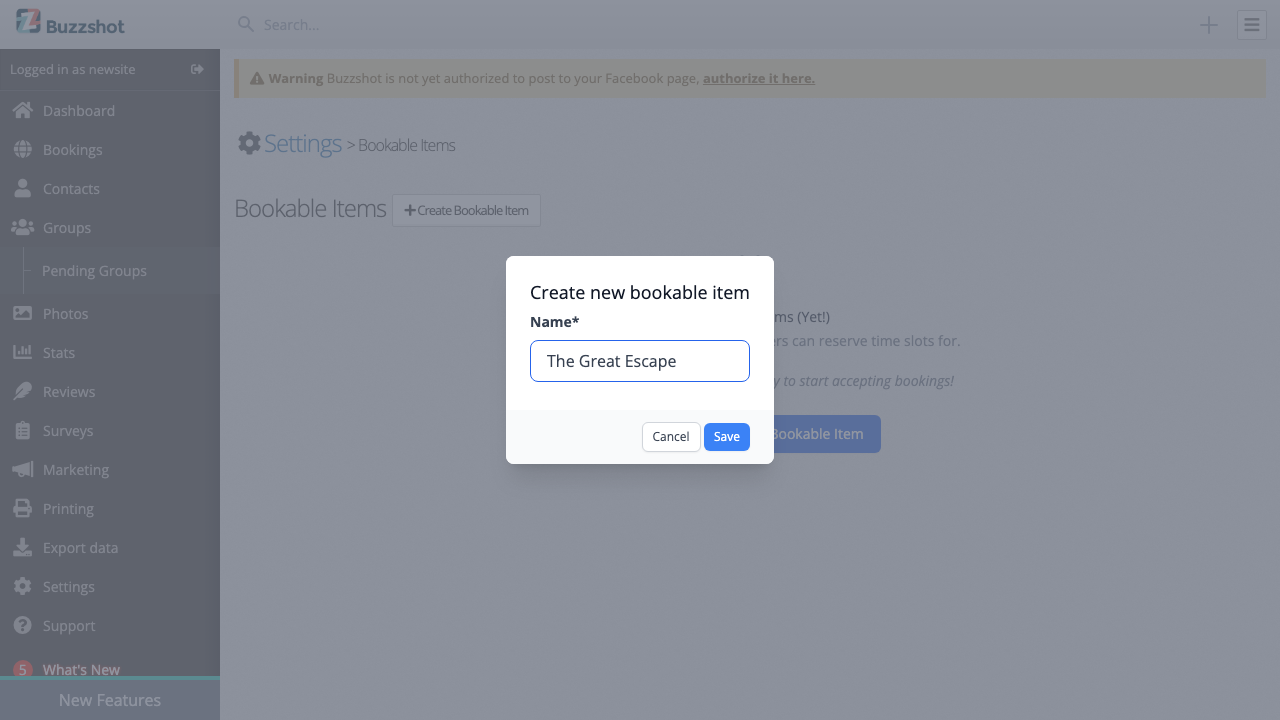This screenshot has height=720, width=1280.
Task: Click the 'Create new bookable item' title
Action: [640, 293]
